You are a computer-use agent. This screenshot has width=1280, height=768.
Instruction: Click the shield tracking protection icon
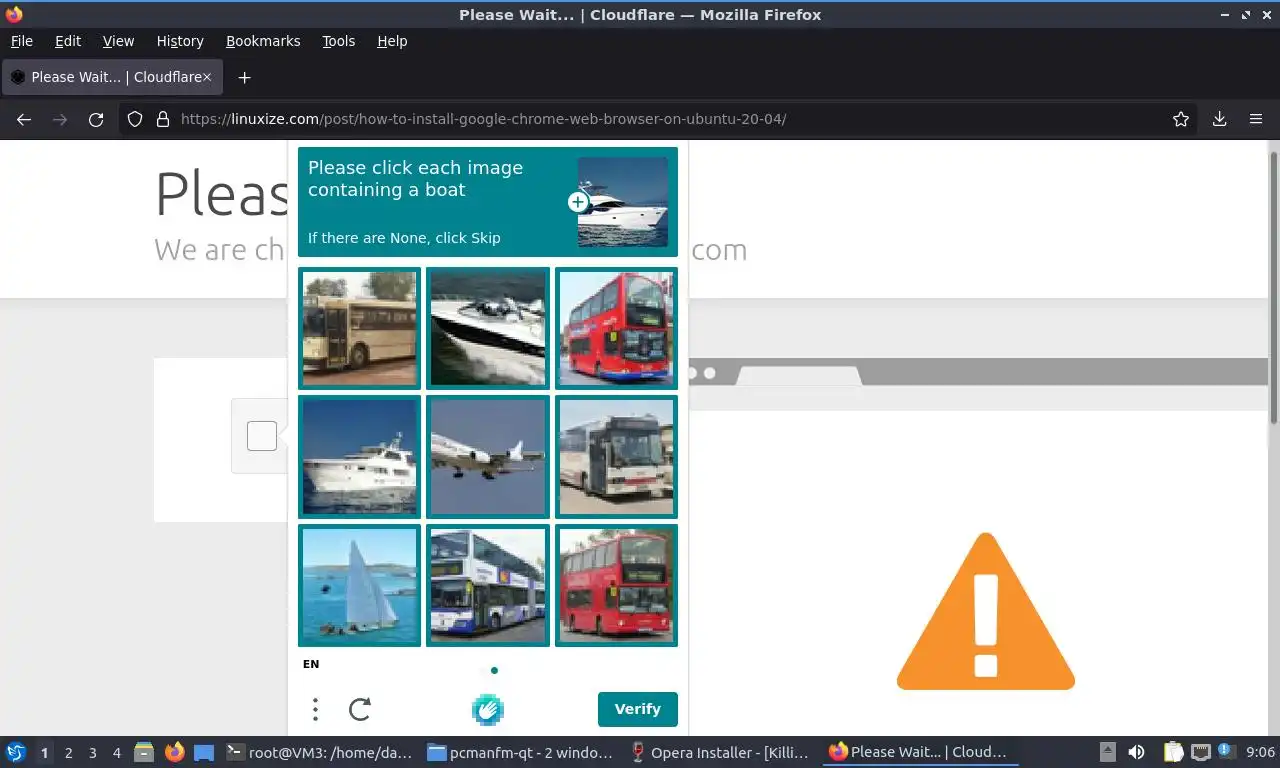(x=135, y=119)
